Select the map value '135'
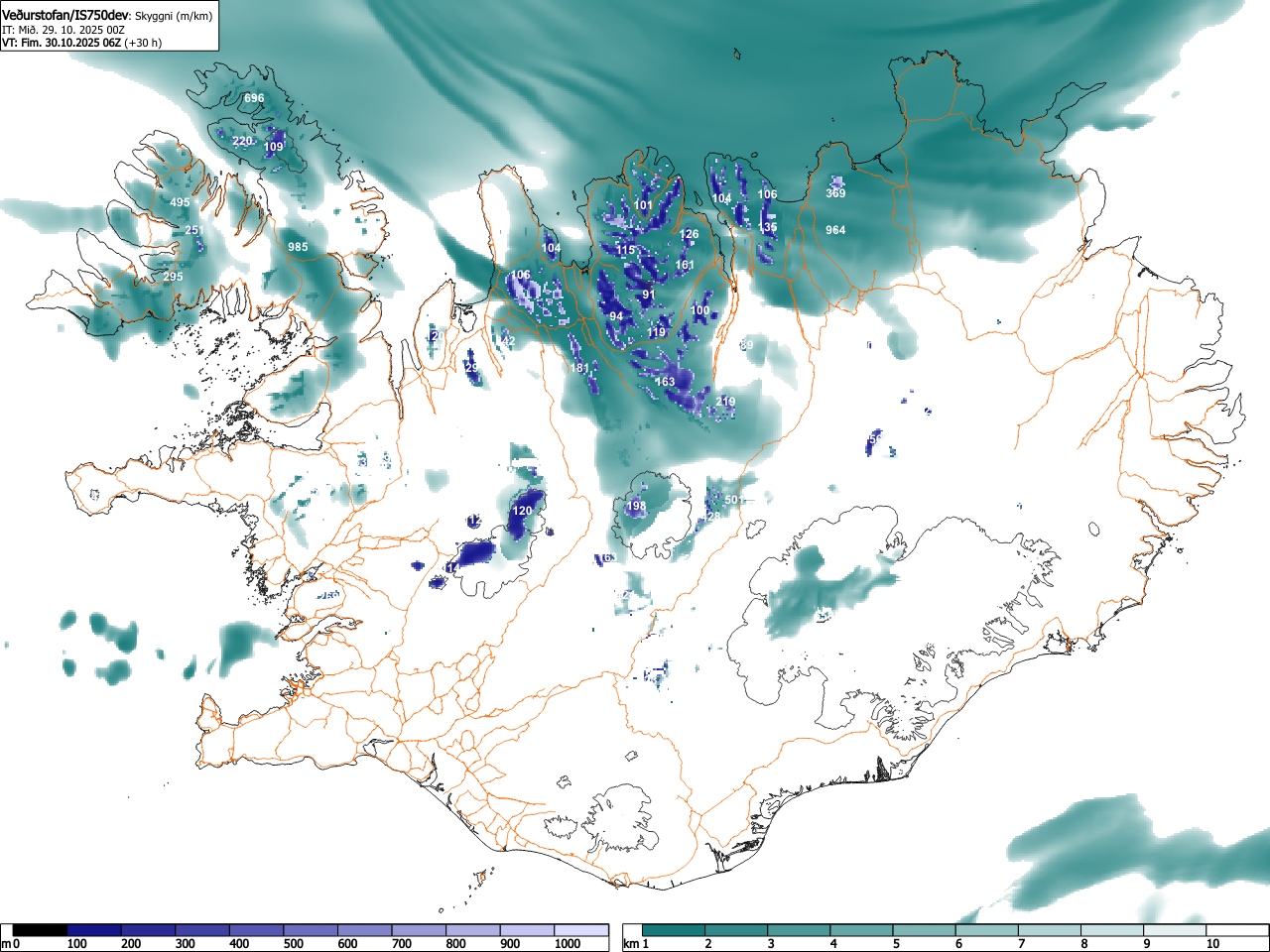 pyautogui.click(x=767, y=227)
